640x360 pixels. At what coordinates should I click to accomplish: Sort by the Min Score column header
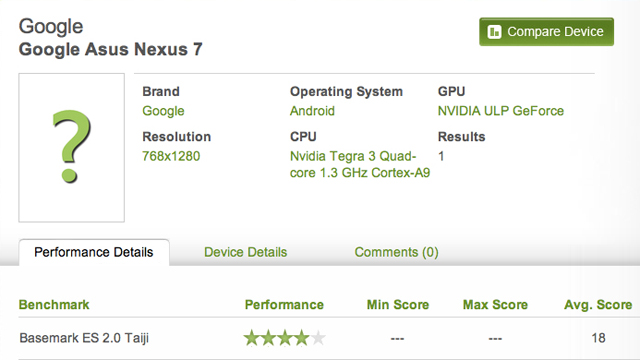[x=398, y=305]
